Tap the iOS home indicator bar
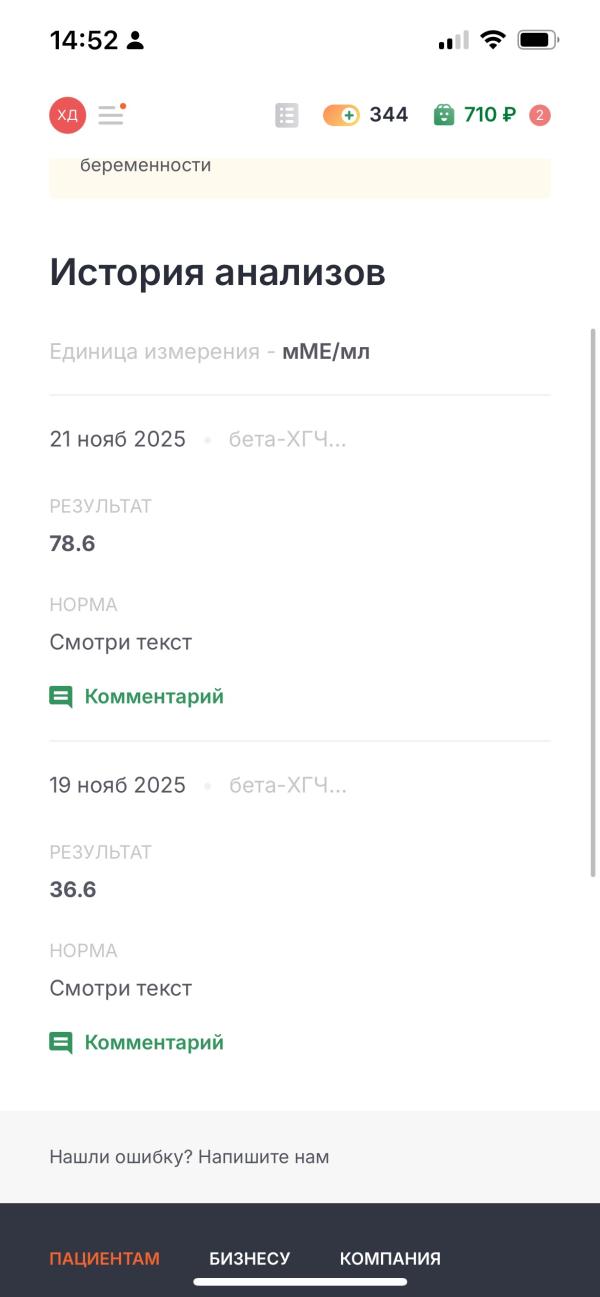The image size is (600, 1297). [300, 1281]
